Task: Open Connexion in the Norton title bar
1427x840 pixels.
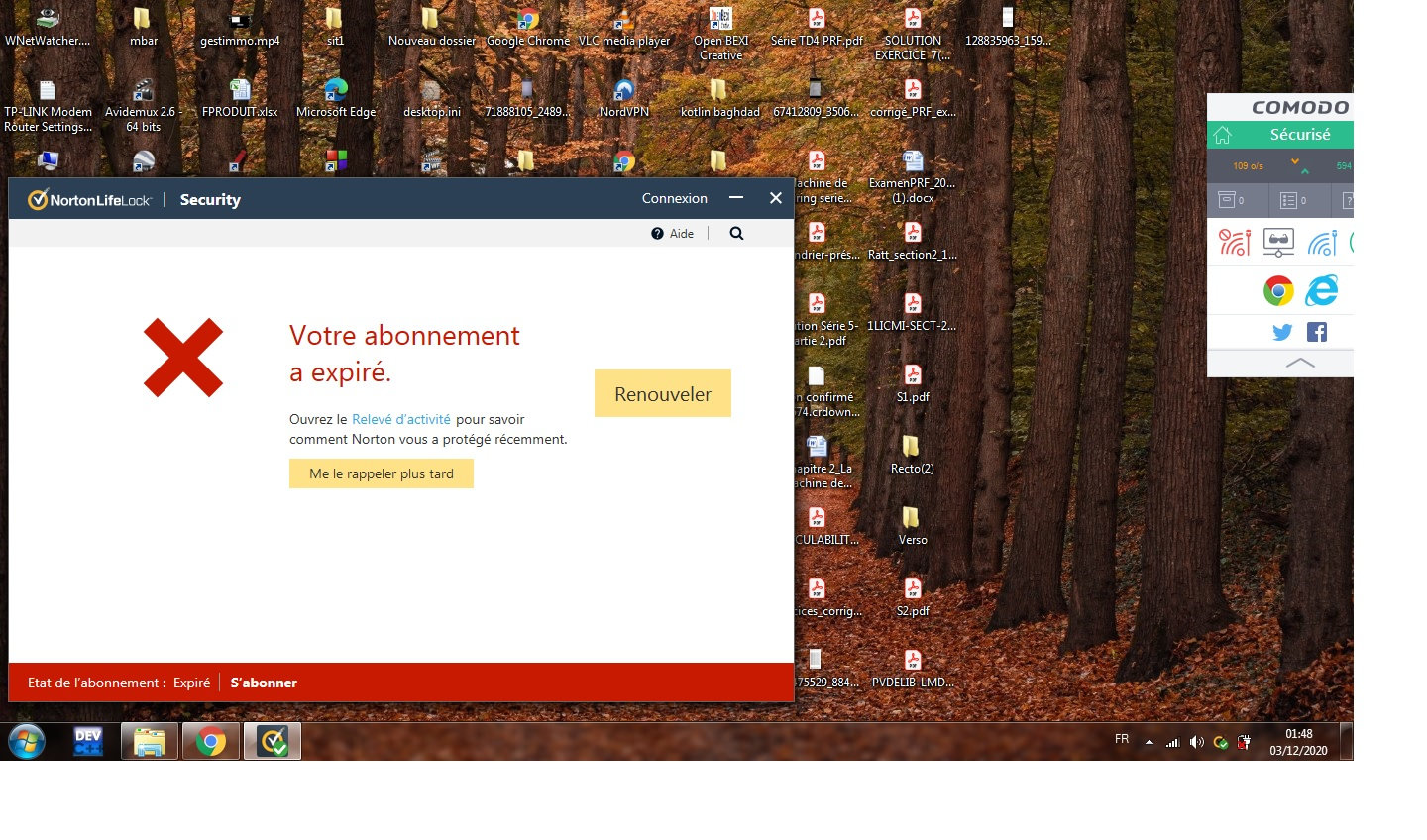Action: click(675, 198)
